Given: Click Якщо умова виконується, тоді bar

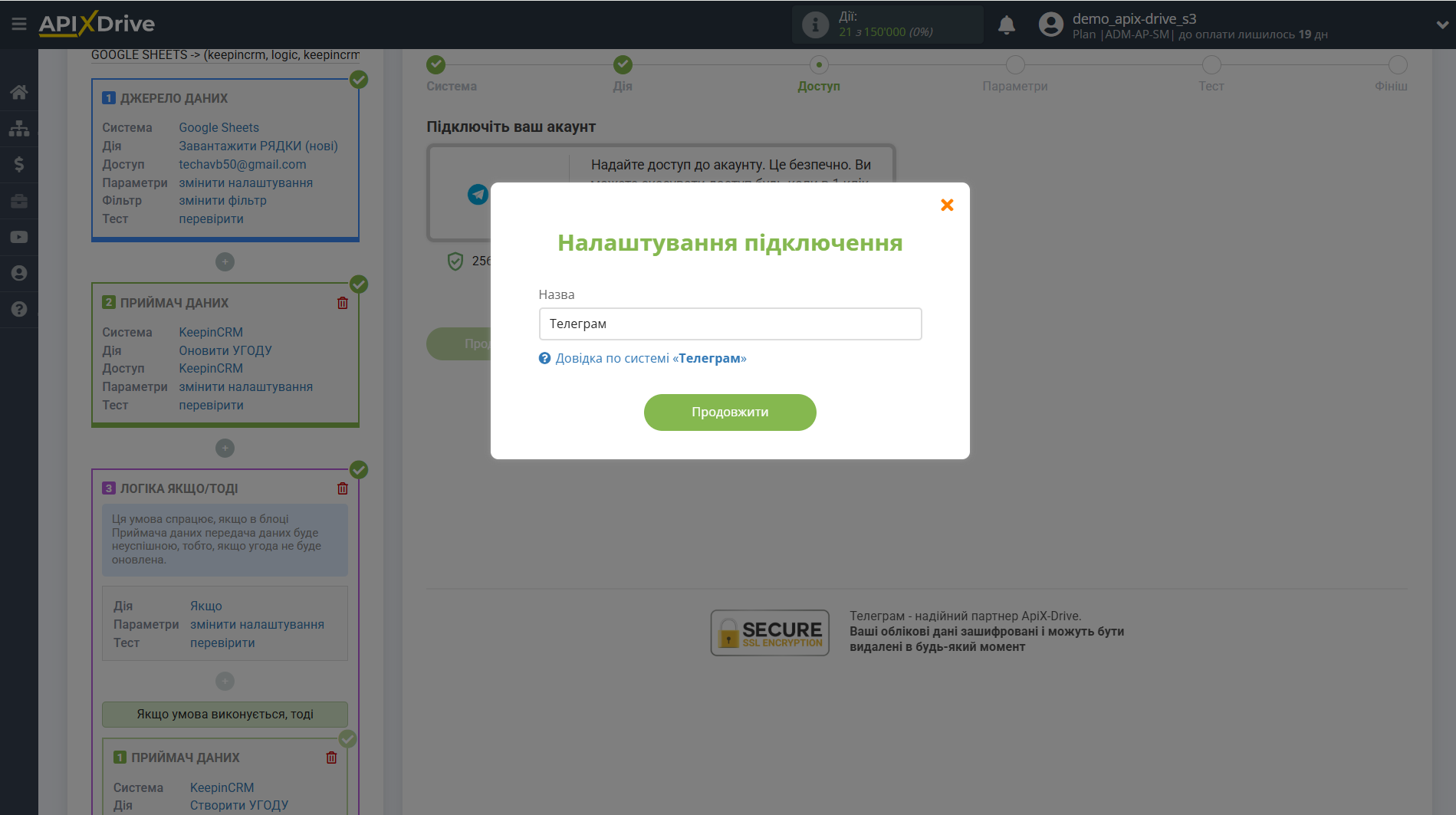Looking at the screenshot, I should point(225,715).
